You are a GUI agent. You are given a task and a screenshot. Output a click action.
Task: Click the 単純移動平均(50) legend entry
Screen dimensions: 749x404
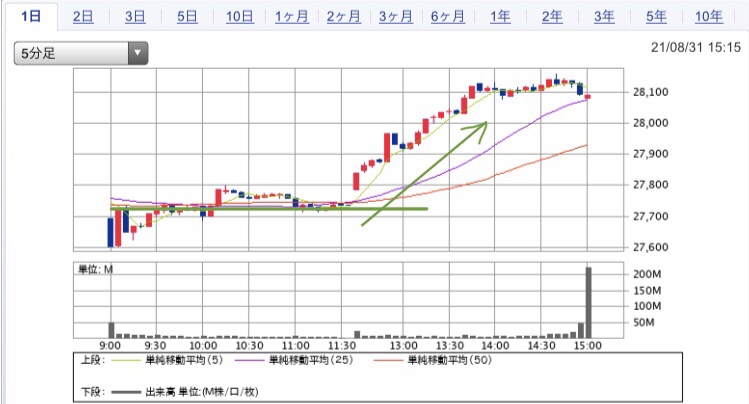click(433, 360)
